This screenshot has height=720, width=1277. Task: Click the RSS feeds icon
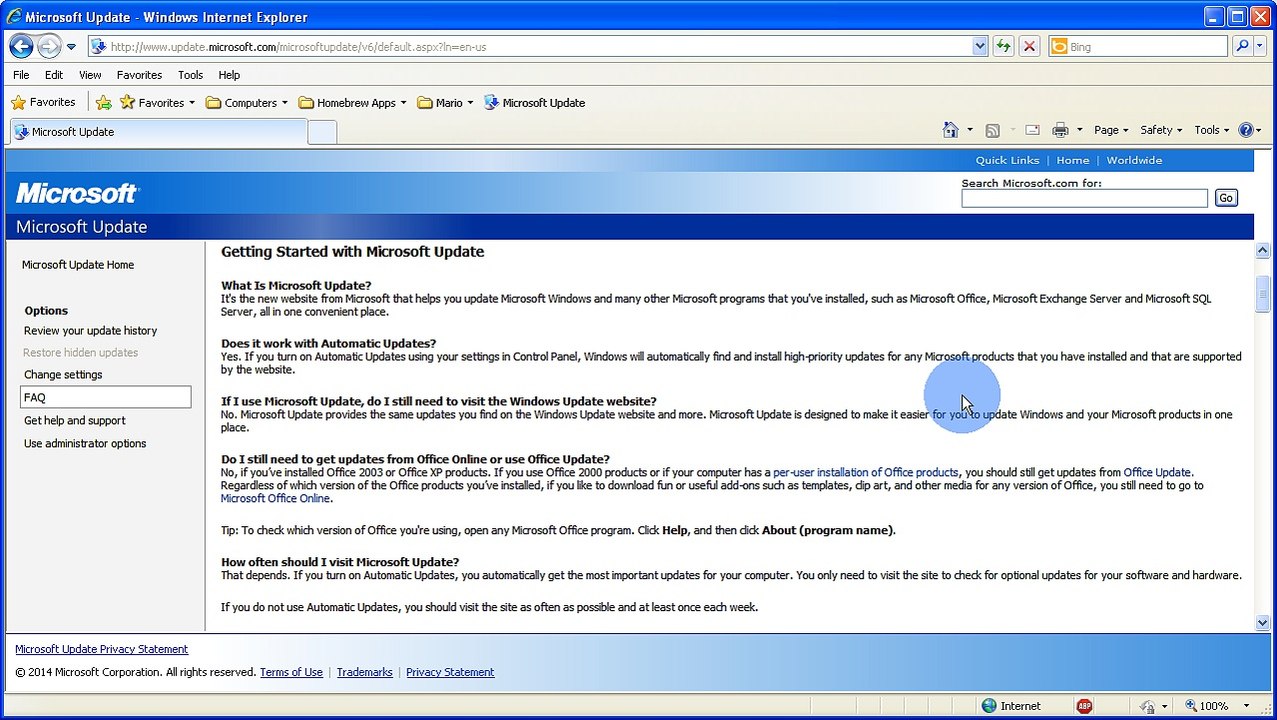(x=993, y=130)
